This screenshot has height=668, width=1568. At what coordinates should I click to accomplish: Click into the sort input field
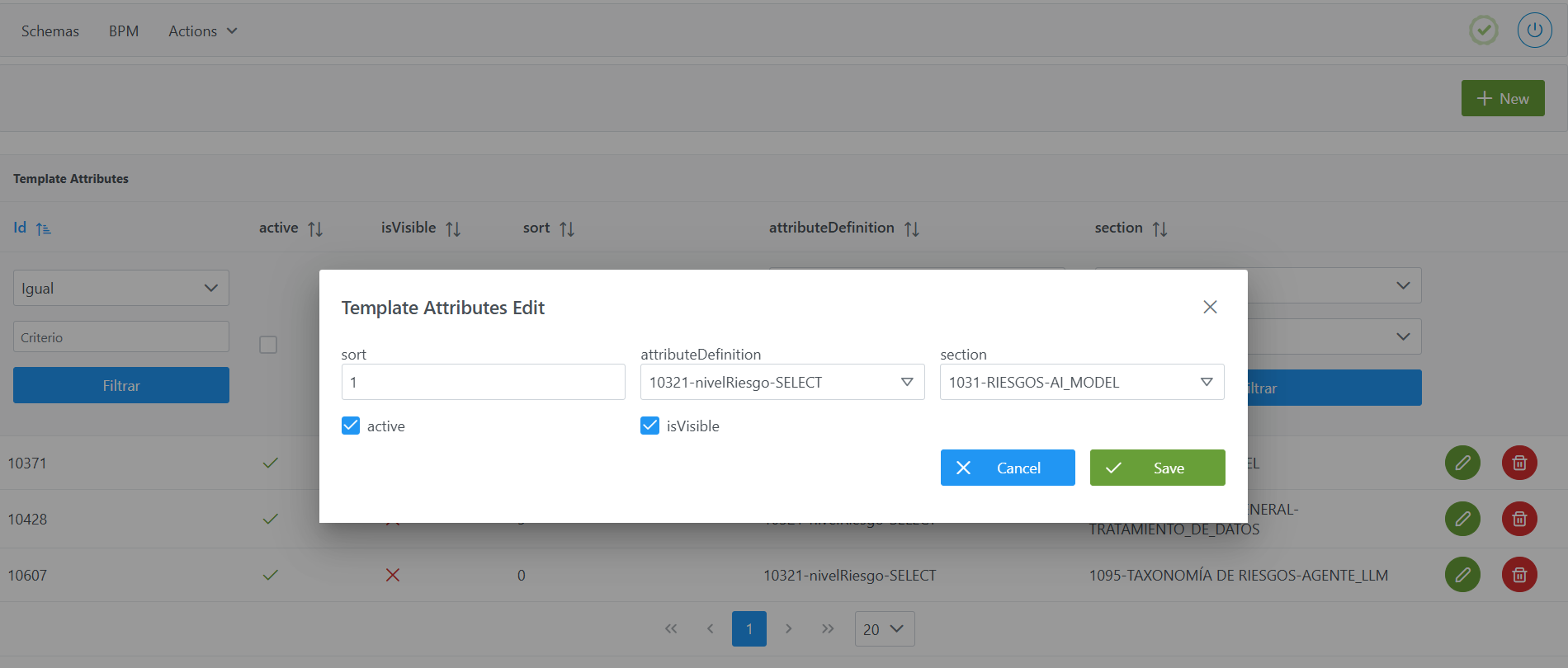tap(483, 382)
